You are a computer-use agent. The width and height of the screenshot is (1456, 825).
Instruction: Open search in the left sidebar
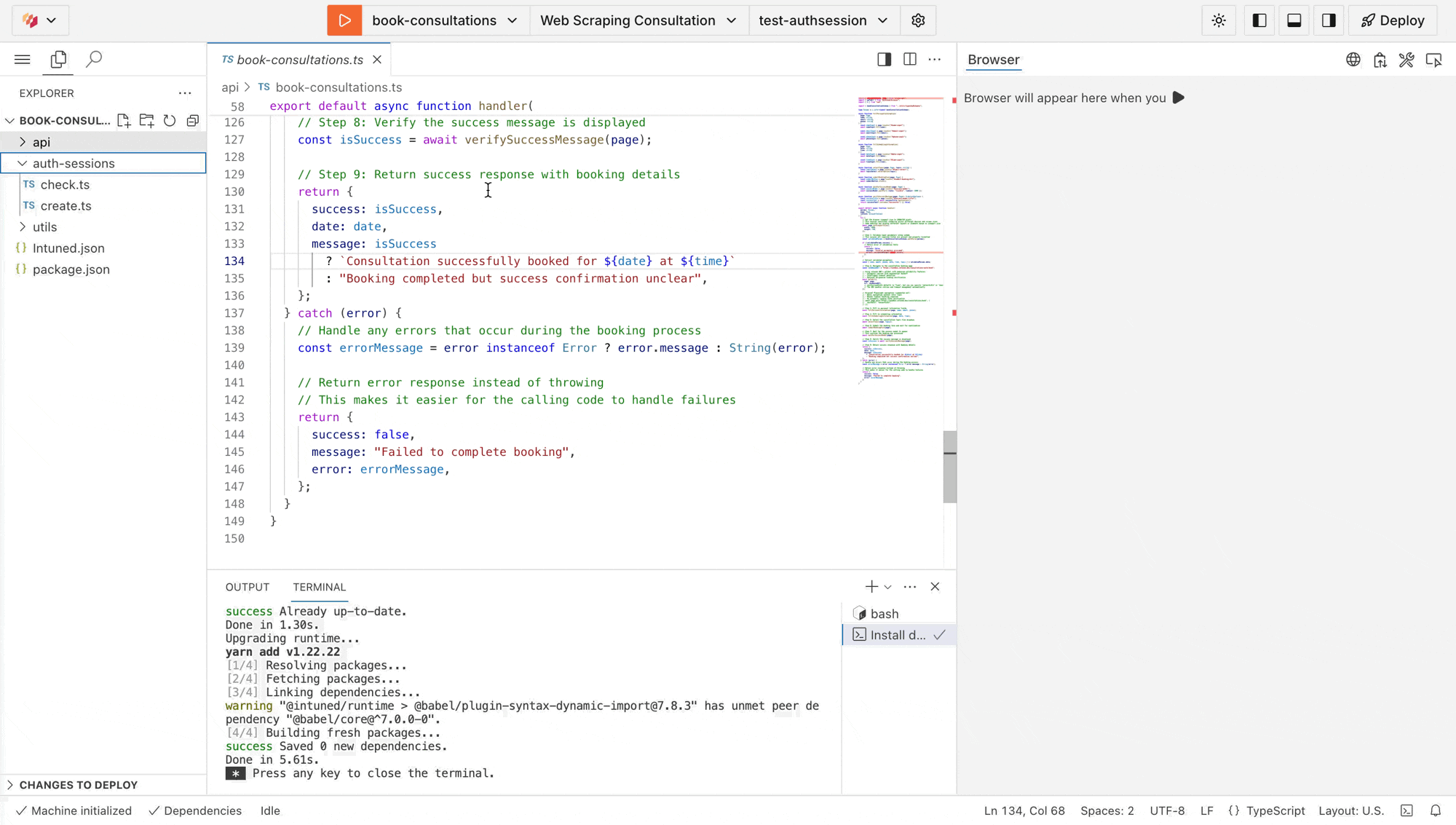[93, 59]
